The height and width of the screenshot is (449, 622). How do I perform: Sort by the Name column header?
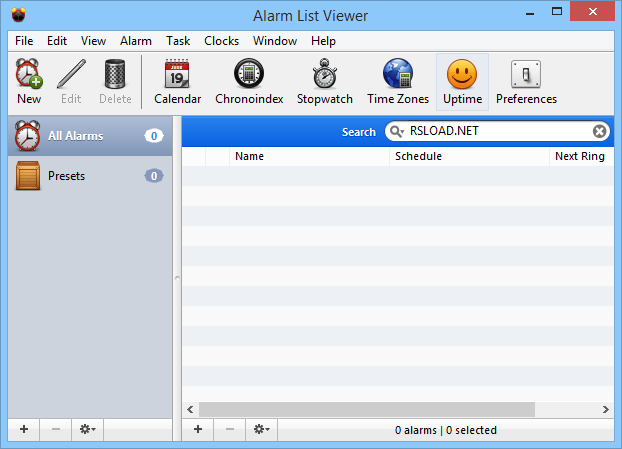[309, 156]
